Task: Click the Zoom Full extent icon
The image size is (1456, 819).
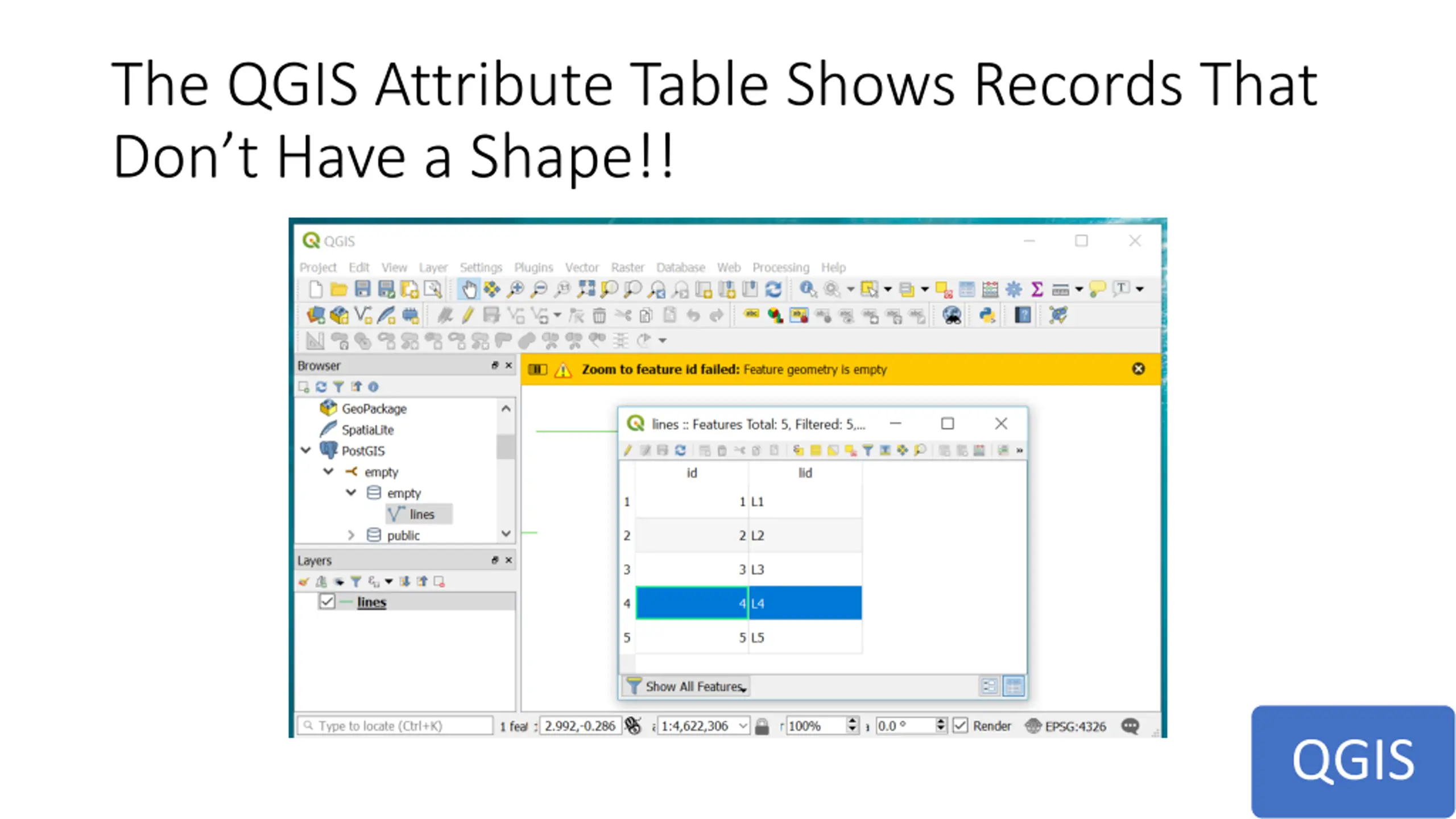Action: 586,289
